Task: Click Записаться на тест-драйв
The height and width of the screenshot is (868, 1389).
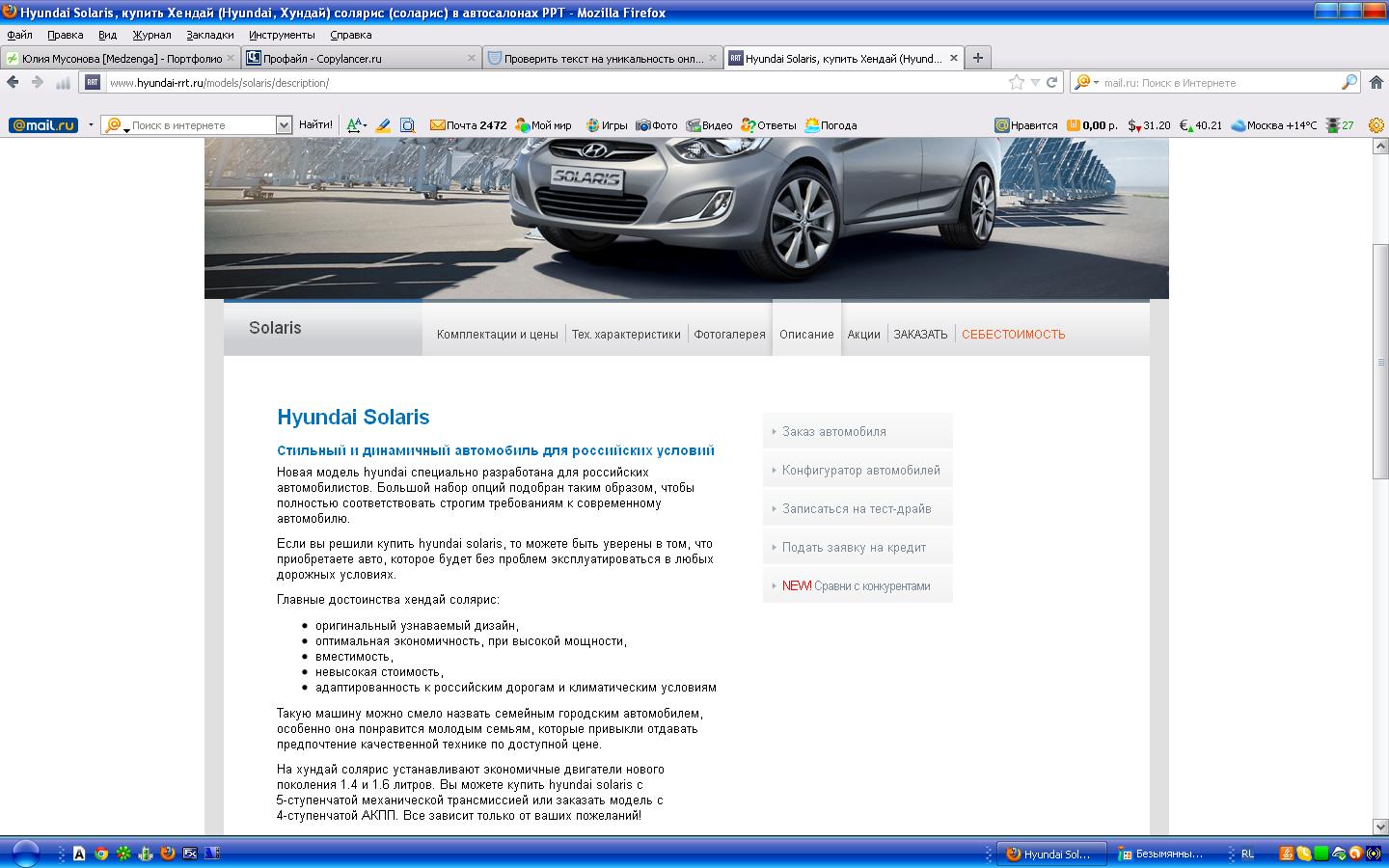Action: [x=858, y=508]
